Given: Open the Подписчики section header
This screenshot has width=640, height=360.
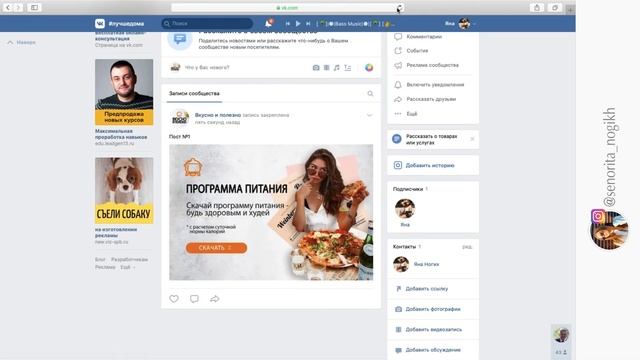Looking at the screenshot, I should pyautogui.click(x=408, y=189).
